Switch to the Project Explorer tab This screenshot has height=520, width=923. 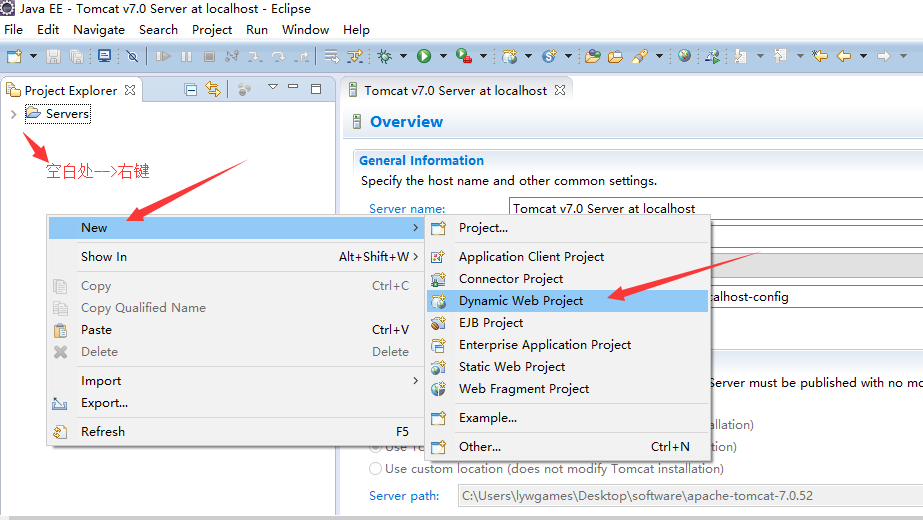point(71,91)
